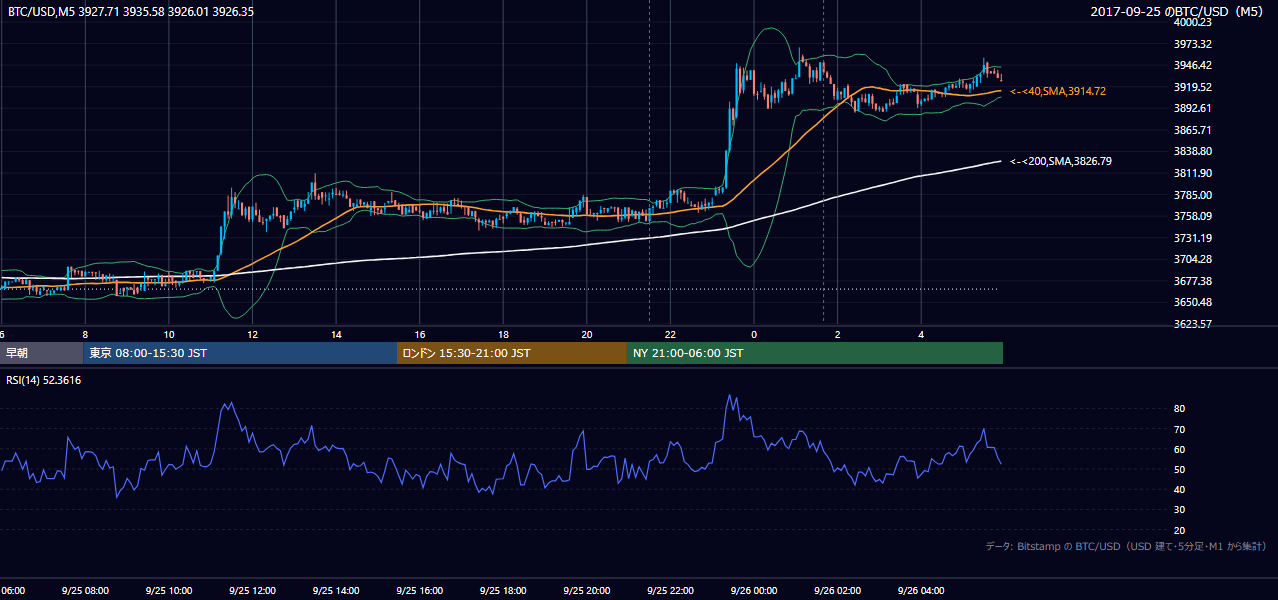Viewport: 1278px width, 600px height.
Task: Click the RSI 30 level label
Action: pyautogui.click(x=1179, y=510)
